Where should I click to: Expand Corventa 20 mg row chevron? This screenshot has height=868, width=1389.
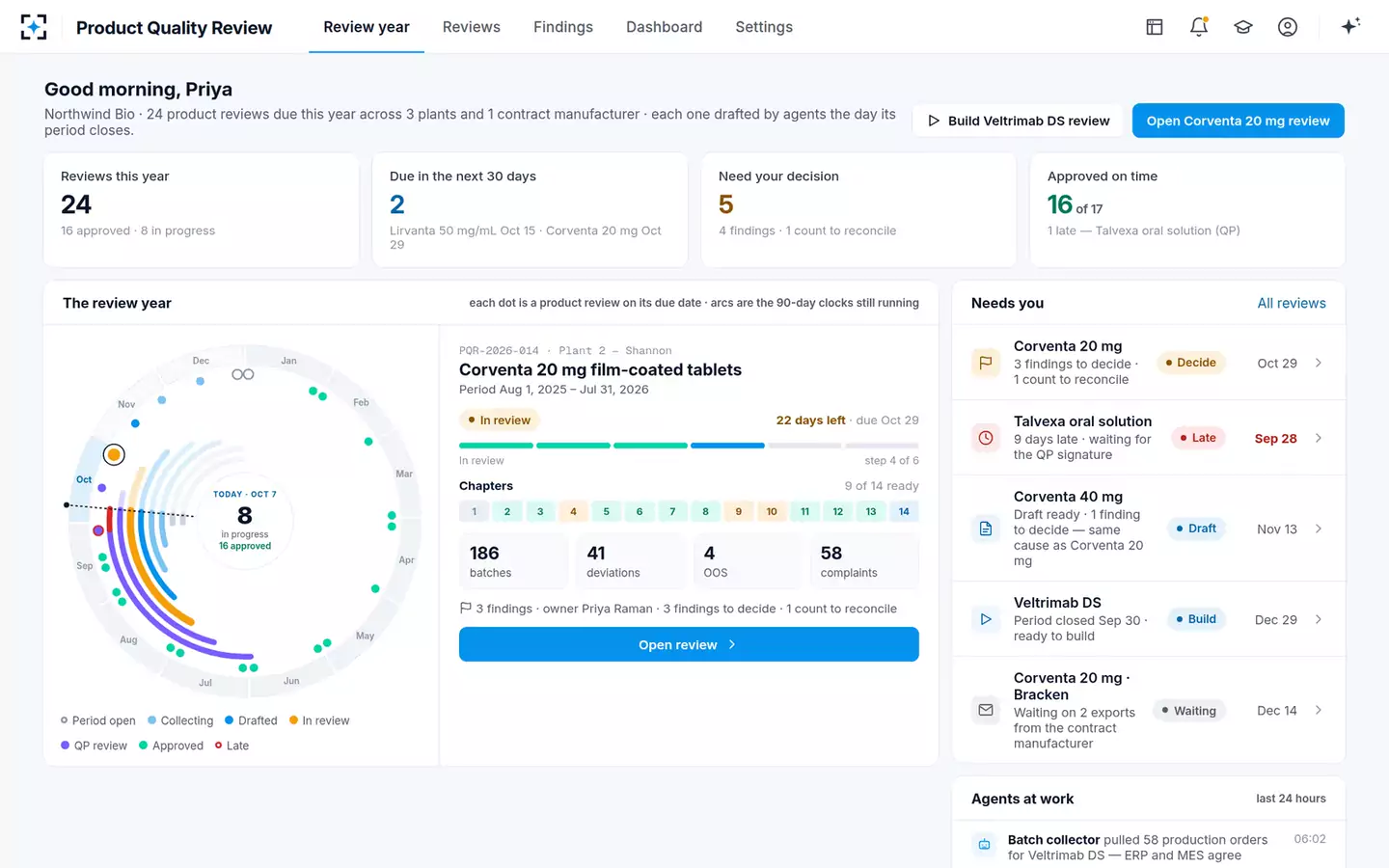pos(1319,363)
